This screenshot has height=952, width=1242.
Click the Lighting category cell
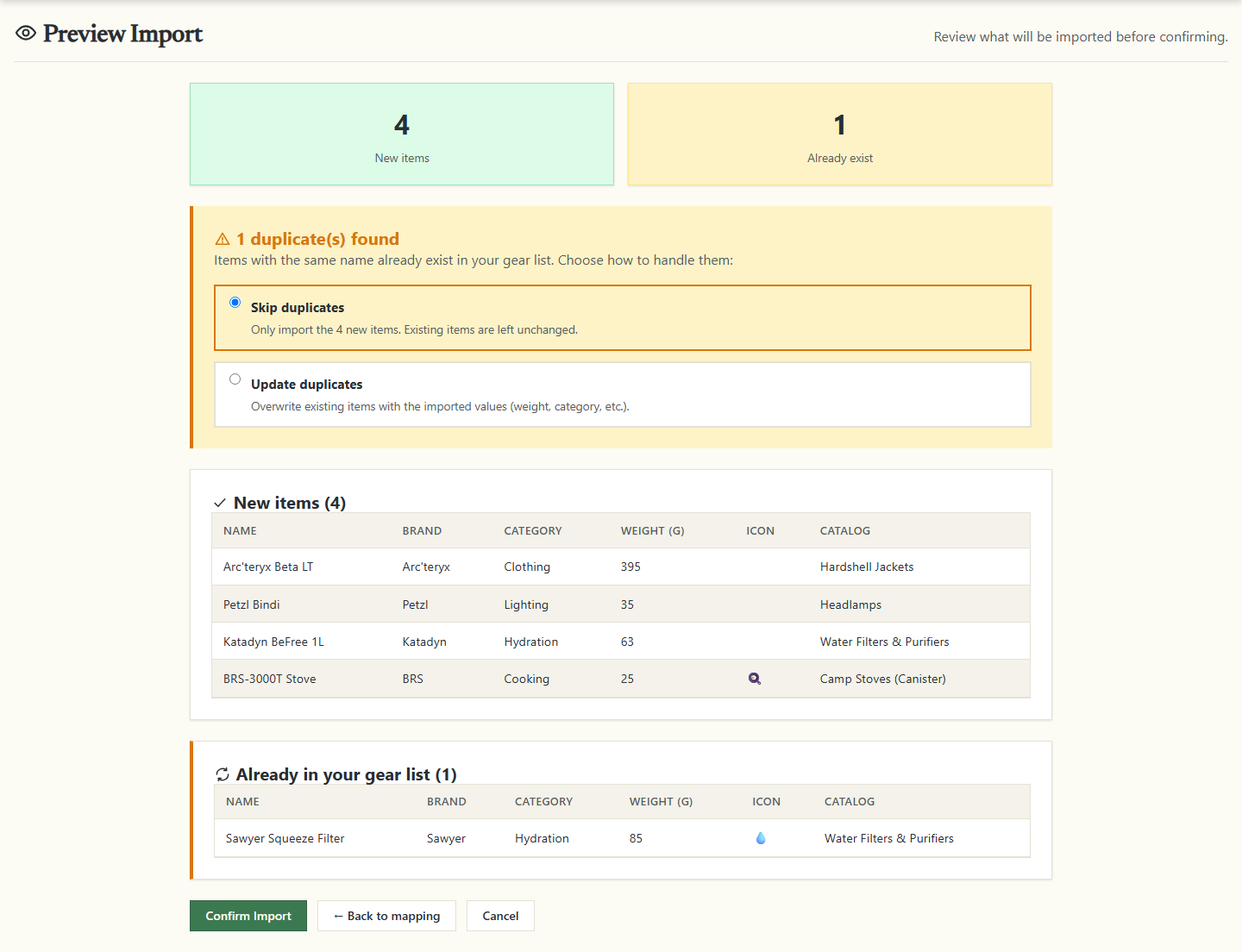[x=526, y=604]
